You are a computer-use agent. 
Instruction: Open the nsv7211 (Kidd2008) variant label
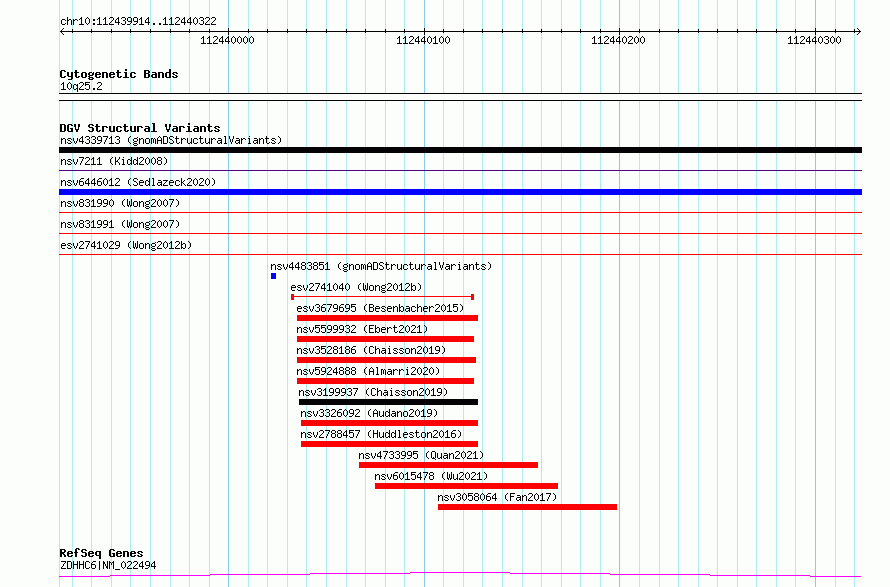tap(114, 161)
